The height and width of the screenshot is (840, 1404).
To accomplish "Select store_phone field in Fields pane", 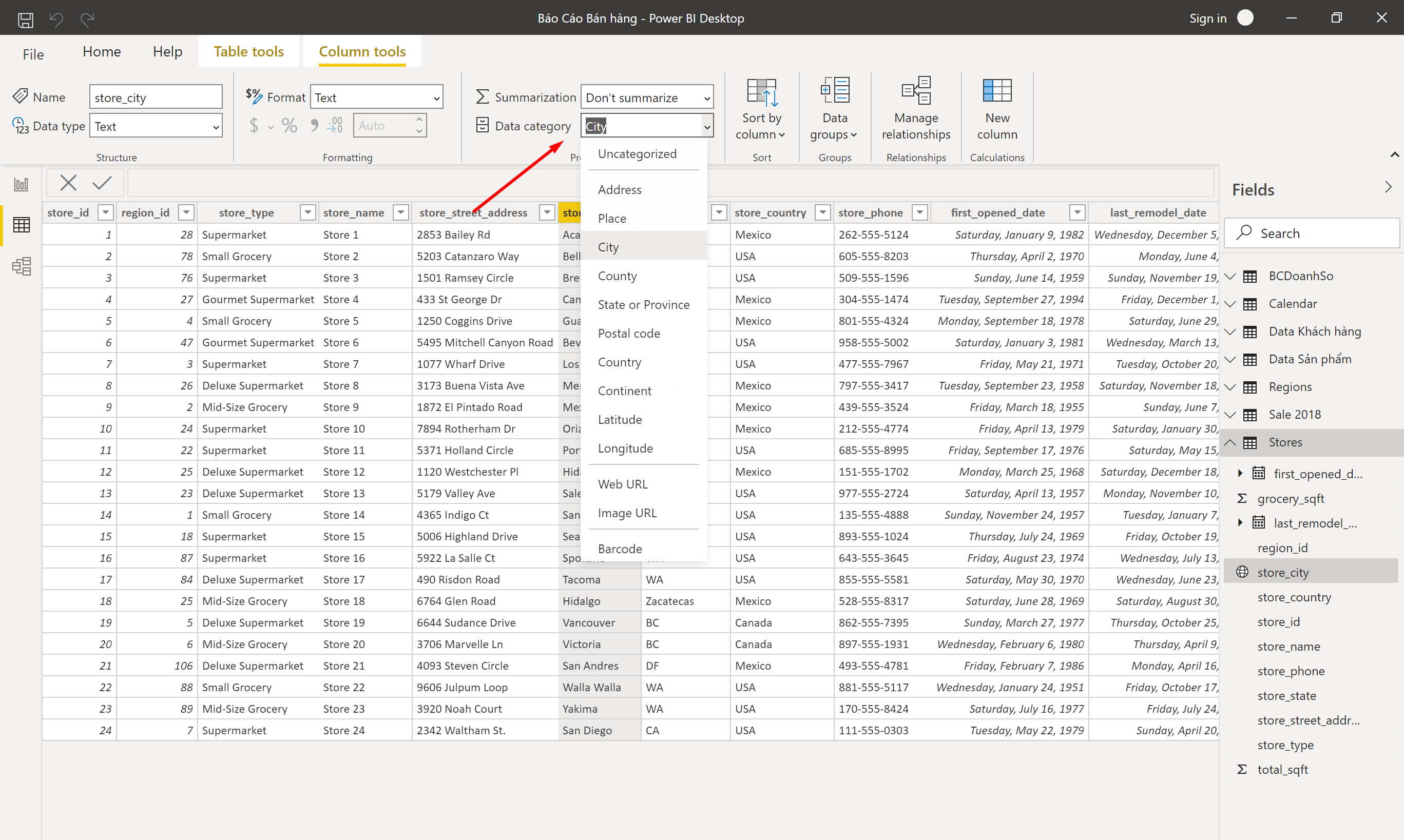I will click(x=1291, y=671).
